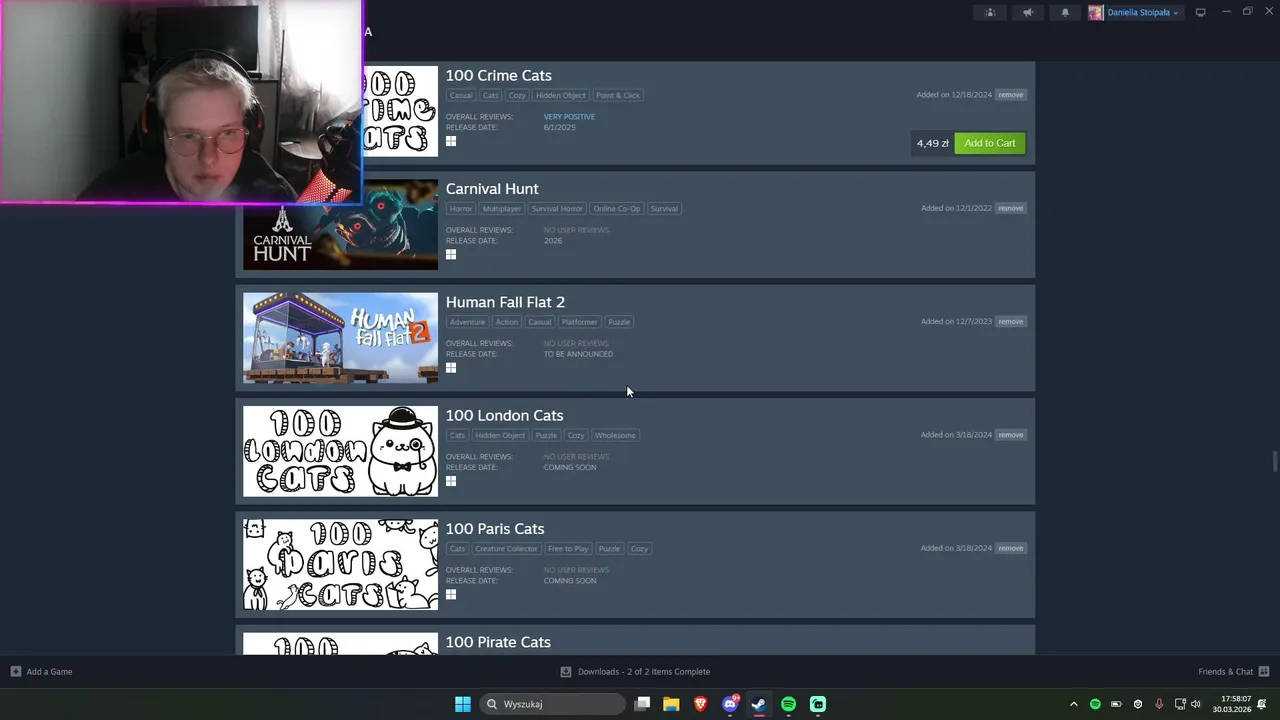Open the 100 Paris Cats title link
This screenshot has width=1280, height=720.
click(495, 528)
